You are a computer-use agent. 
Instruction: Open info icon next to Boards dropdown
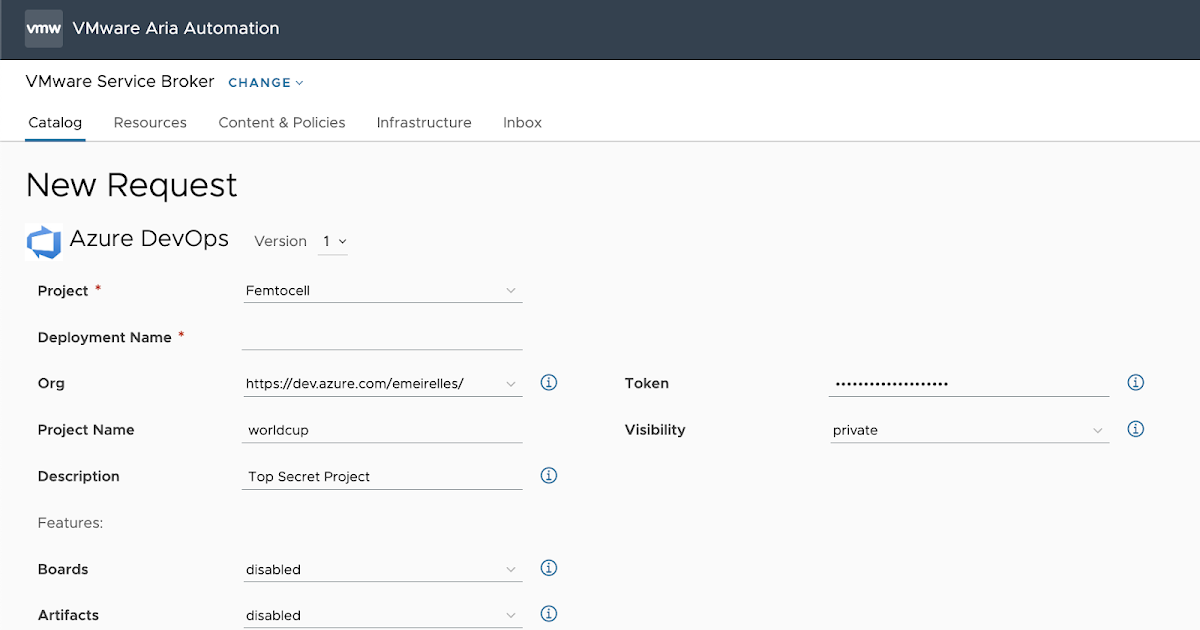coord(548,568)
